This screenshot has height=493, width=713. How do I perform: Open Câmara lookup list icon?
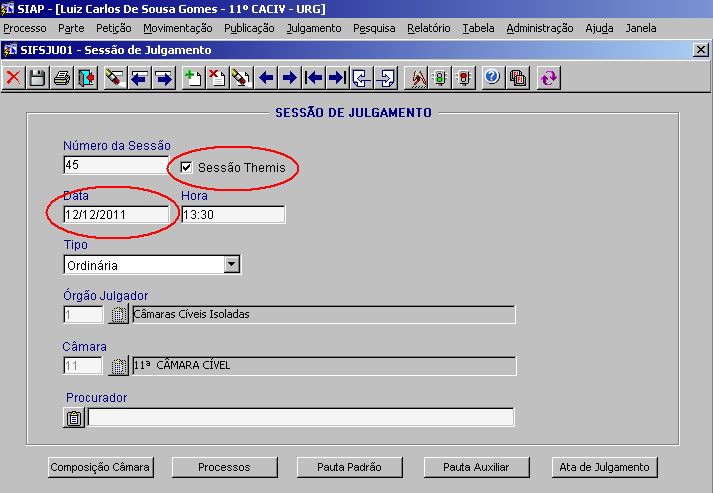tap(119, 366)
